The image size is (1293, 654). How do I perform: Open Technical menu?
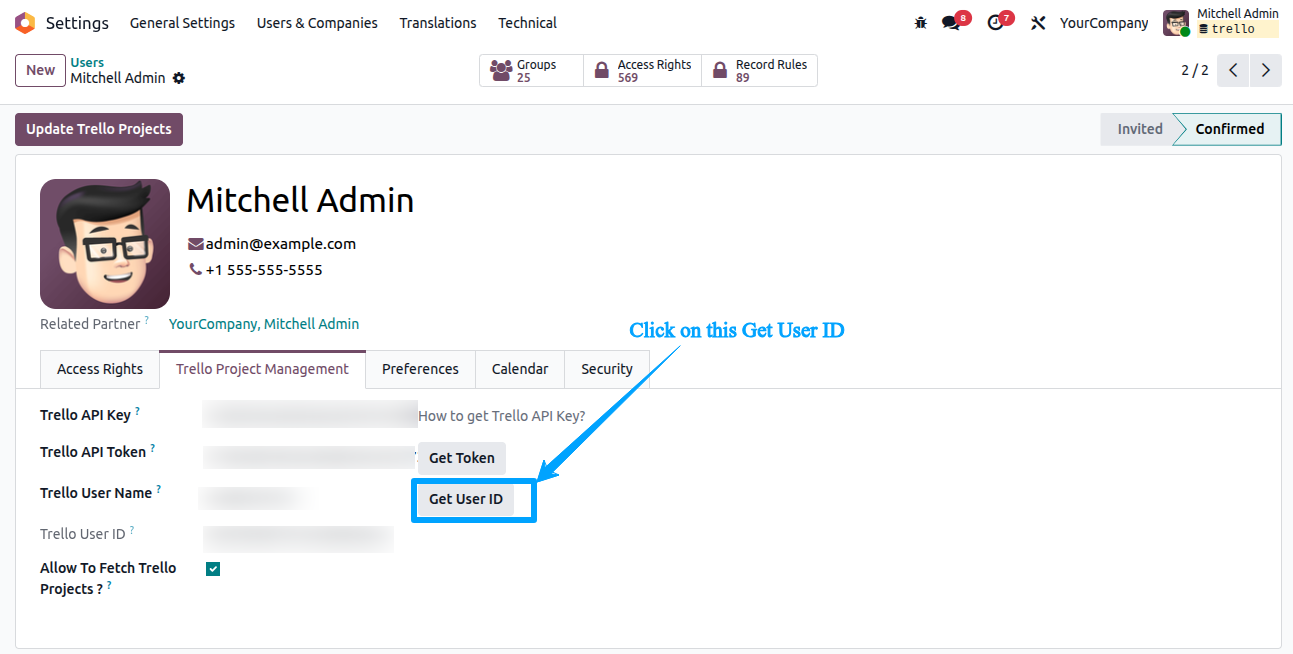tap(528, 23)
